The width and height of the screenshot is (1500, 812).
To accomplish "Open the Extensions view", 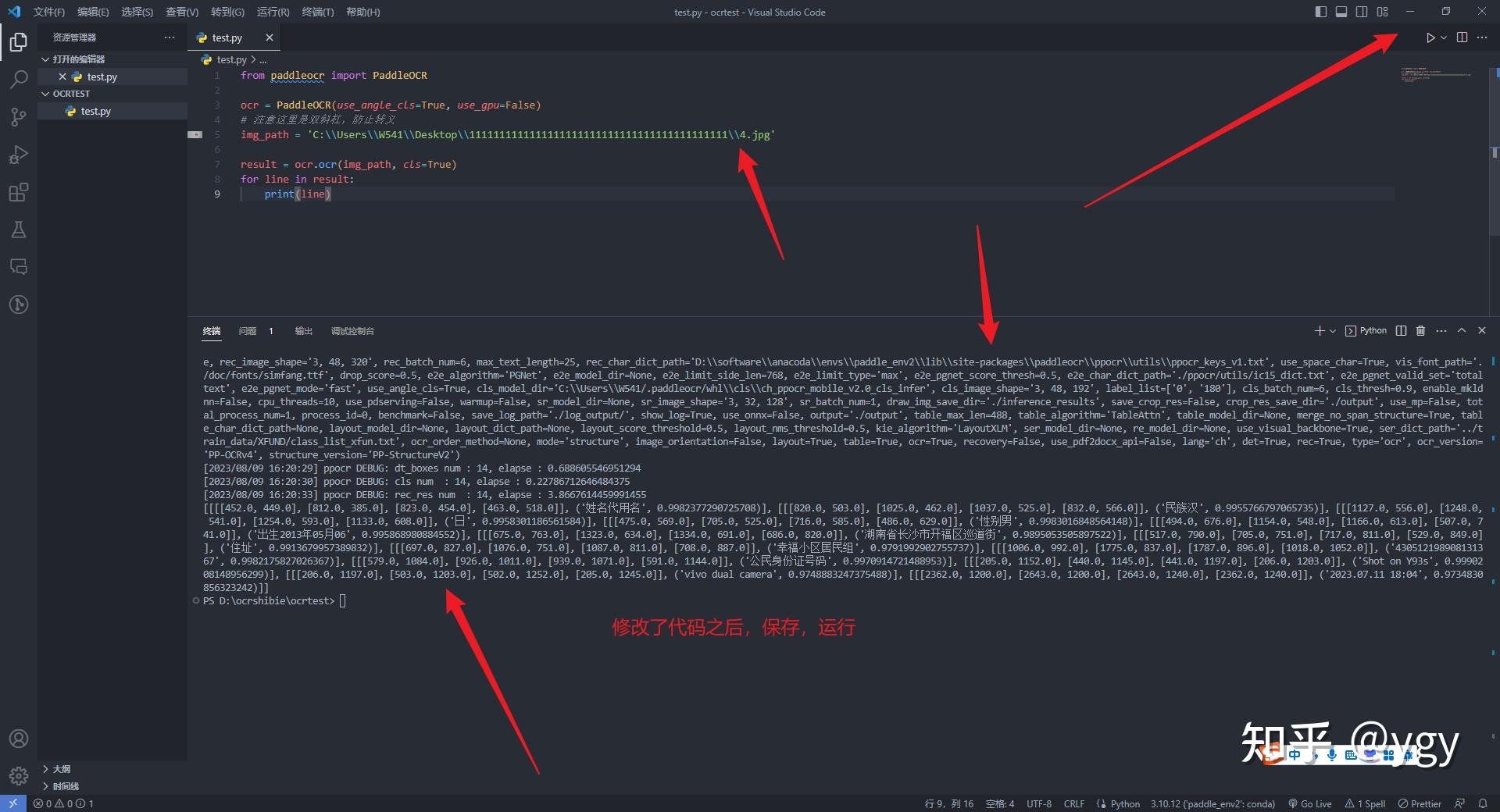I will click(x=19, y=192).
